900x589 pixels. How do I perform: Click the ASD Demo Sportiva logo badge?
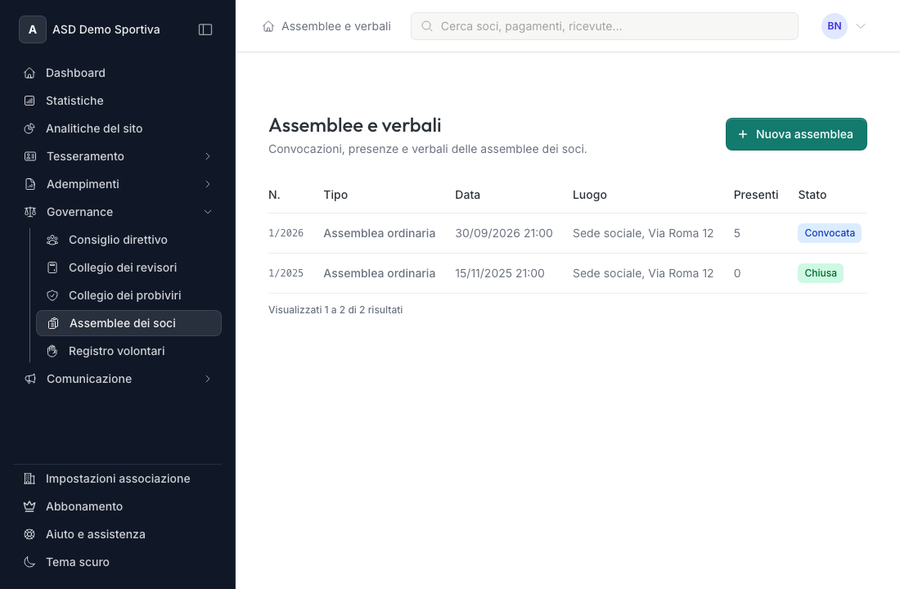tap(33, 29)
